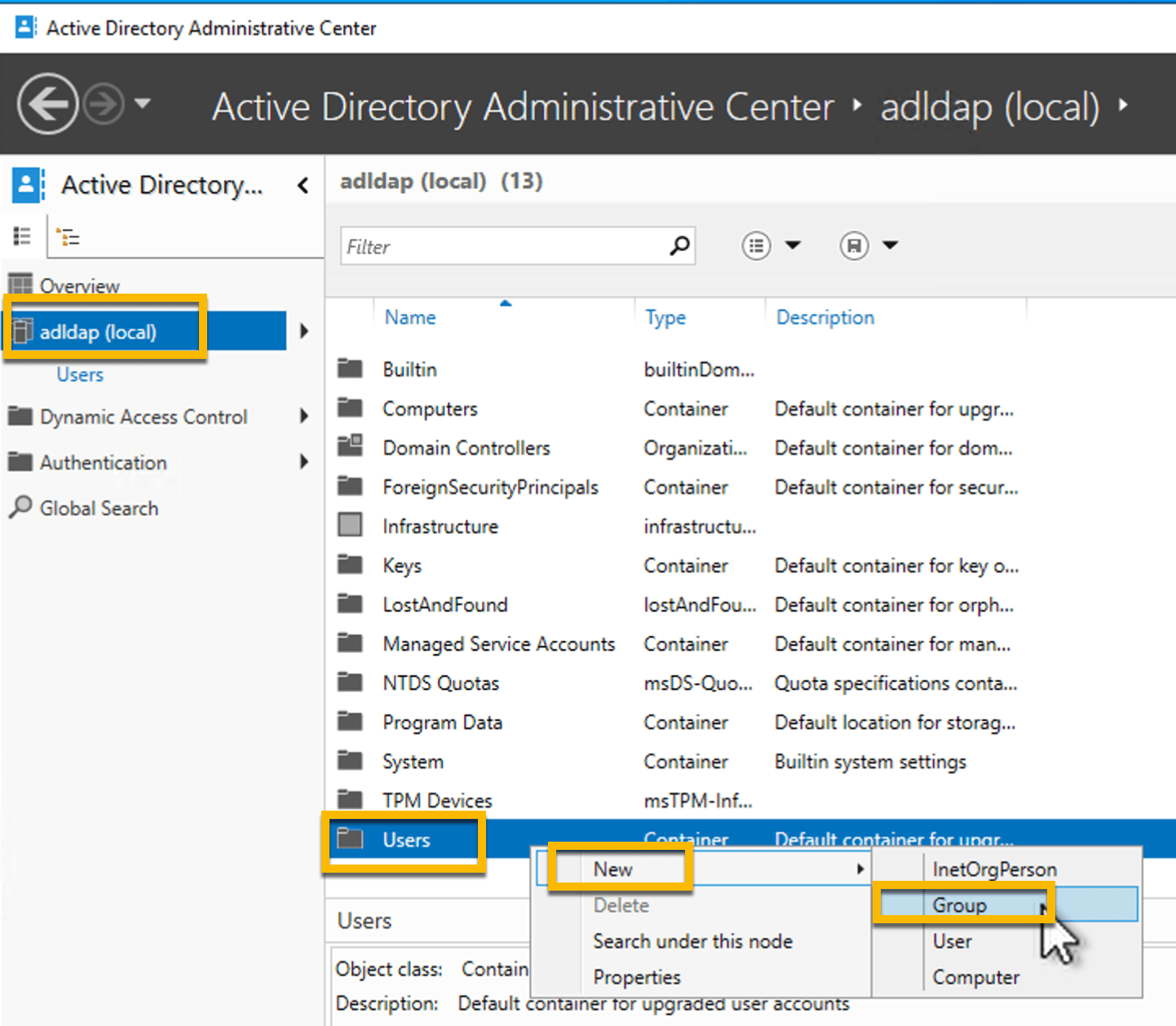Choose Properties in the context menu
The width and height of the screenshot is (1176, 1026).
pos(703,977)
